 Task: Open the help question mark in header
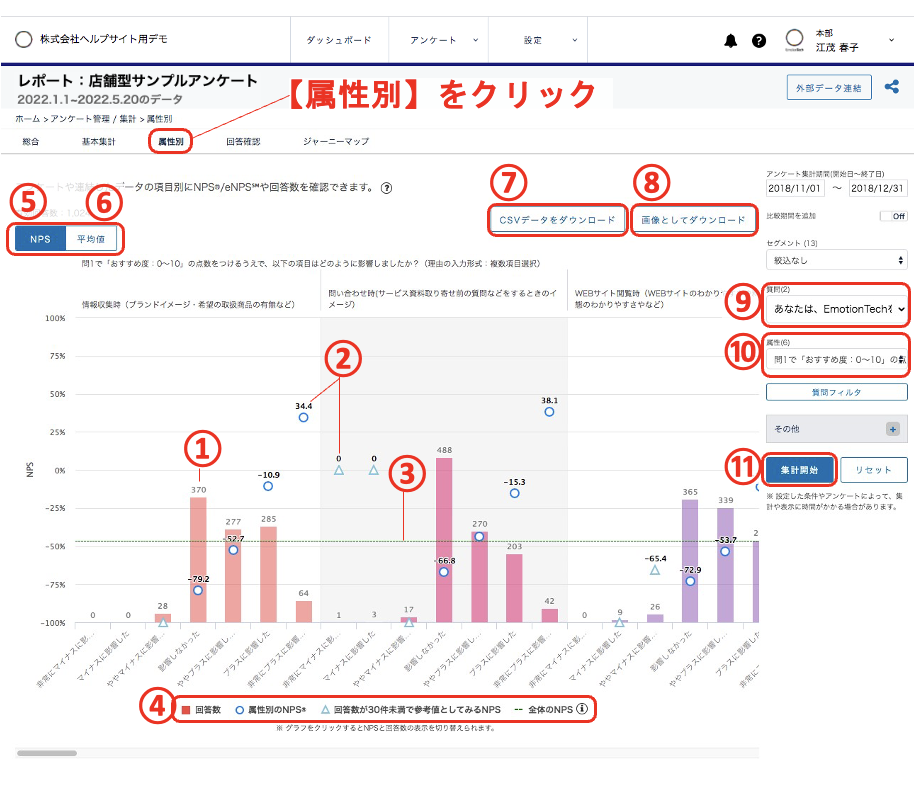[x=759, y=41]
